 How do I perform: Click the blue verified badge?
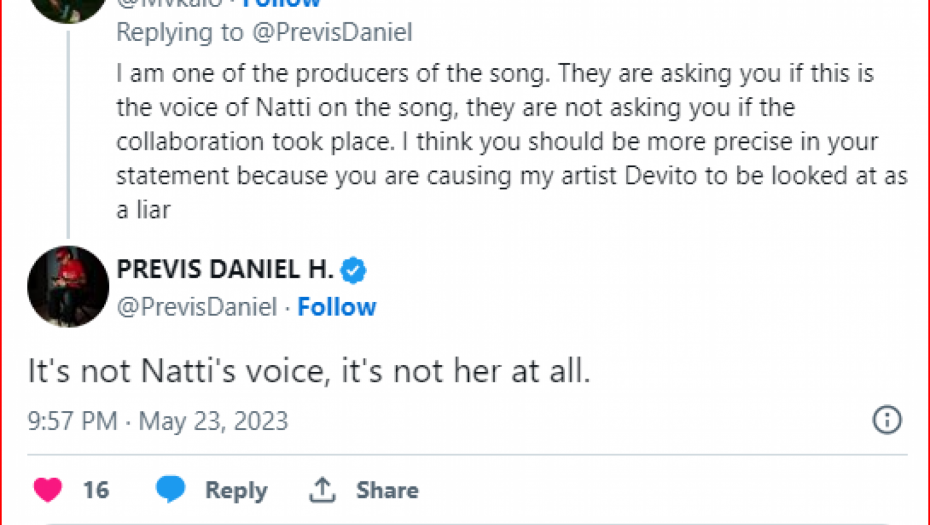click(354, 269)
